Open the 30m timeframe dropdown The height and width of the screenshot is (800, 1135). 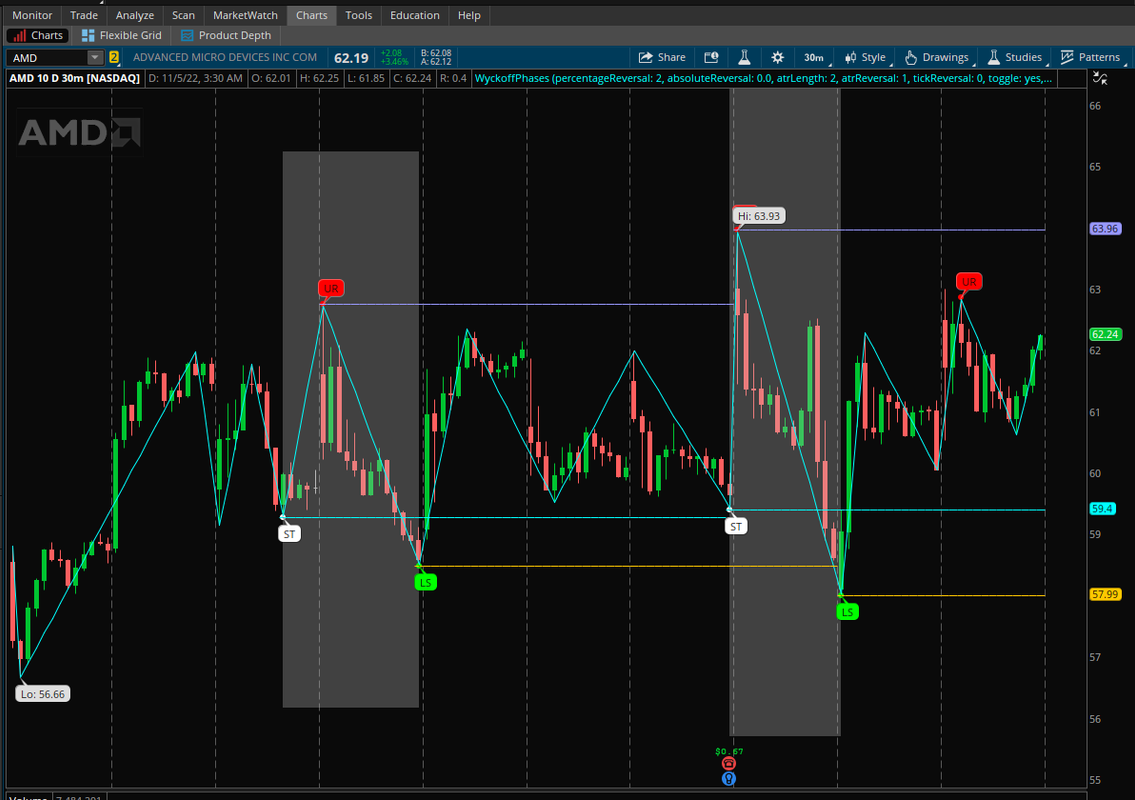pyautogui.click(x=814, y=57)
